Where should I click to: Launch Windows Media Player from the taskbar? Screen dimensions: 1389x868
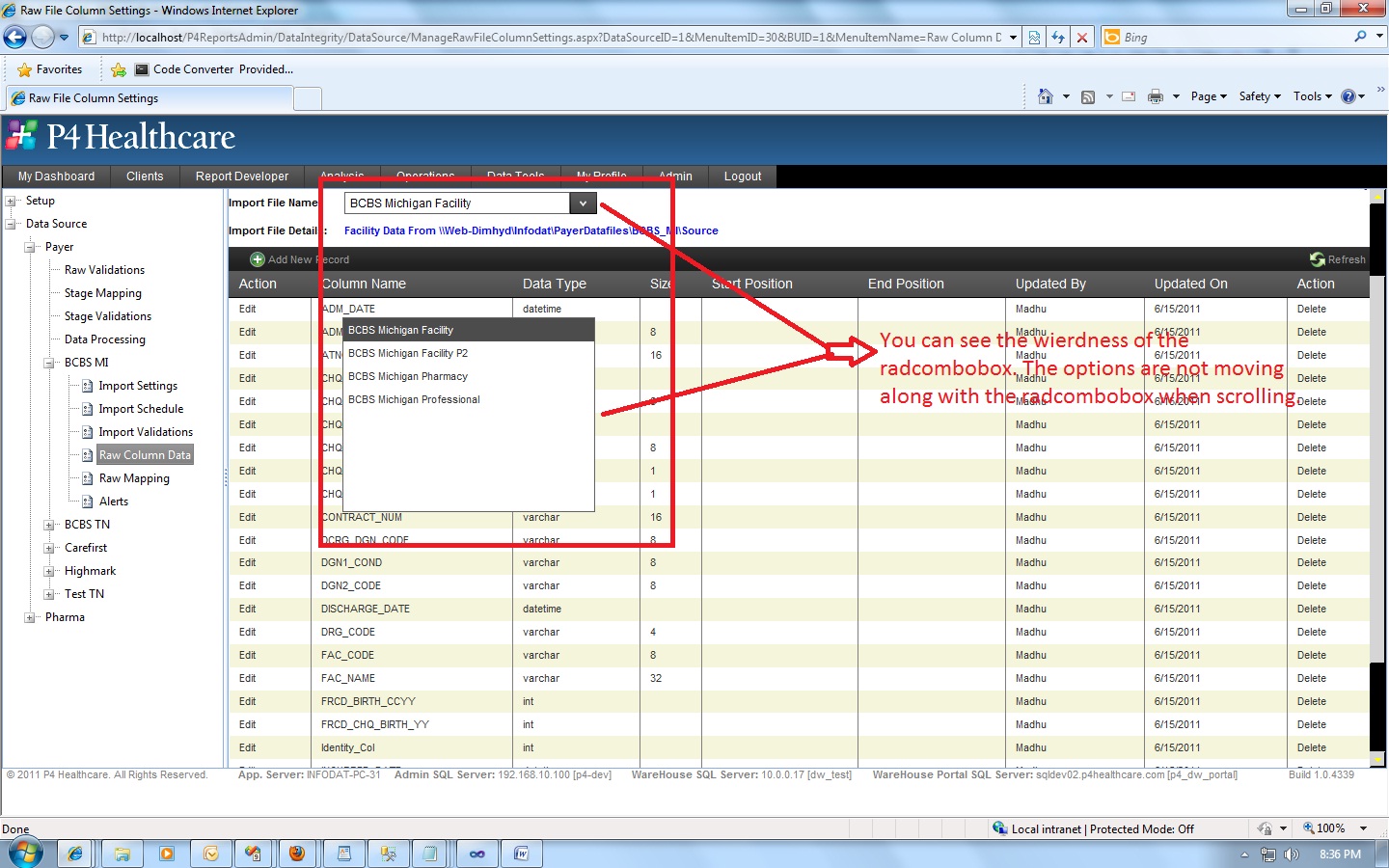167,854
